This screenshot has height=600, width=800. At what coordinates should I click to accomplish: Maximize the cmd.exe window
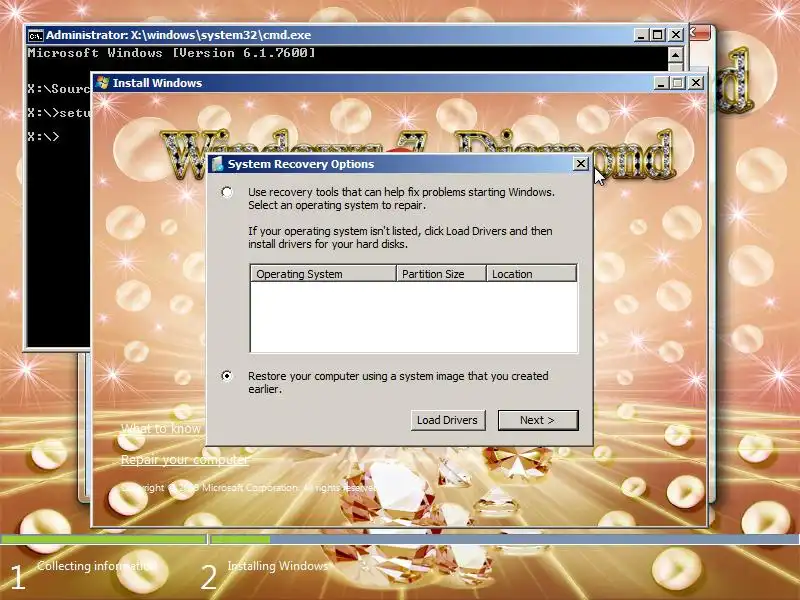click(x=658, y=35)
